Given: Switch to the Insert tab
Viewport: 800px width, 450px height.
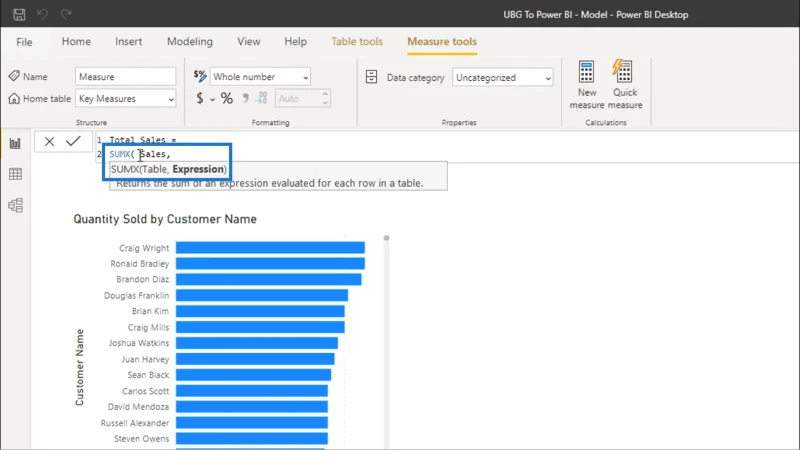Looking at the screenshot, I should (x=129, y=41).
